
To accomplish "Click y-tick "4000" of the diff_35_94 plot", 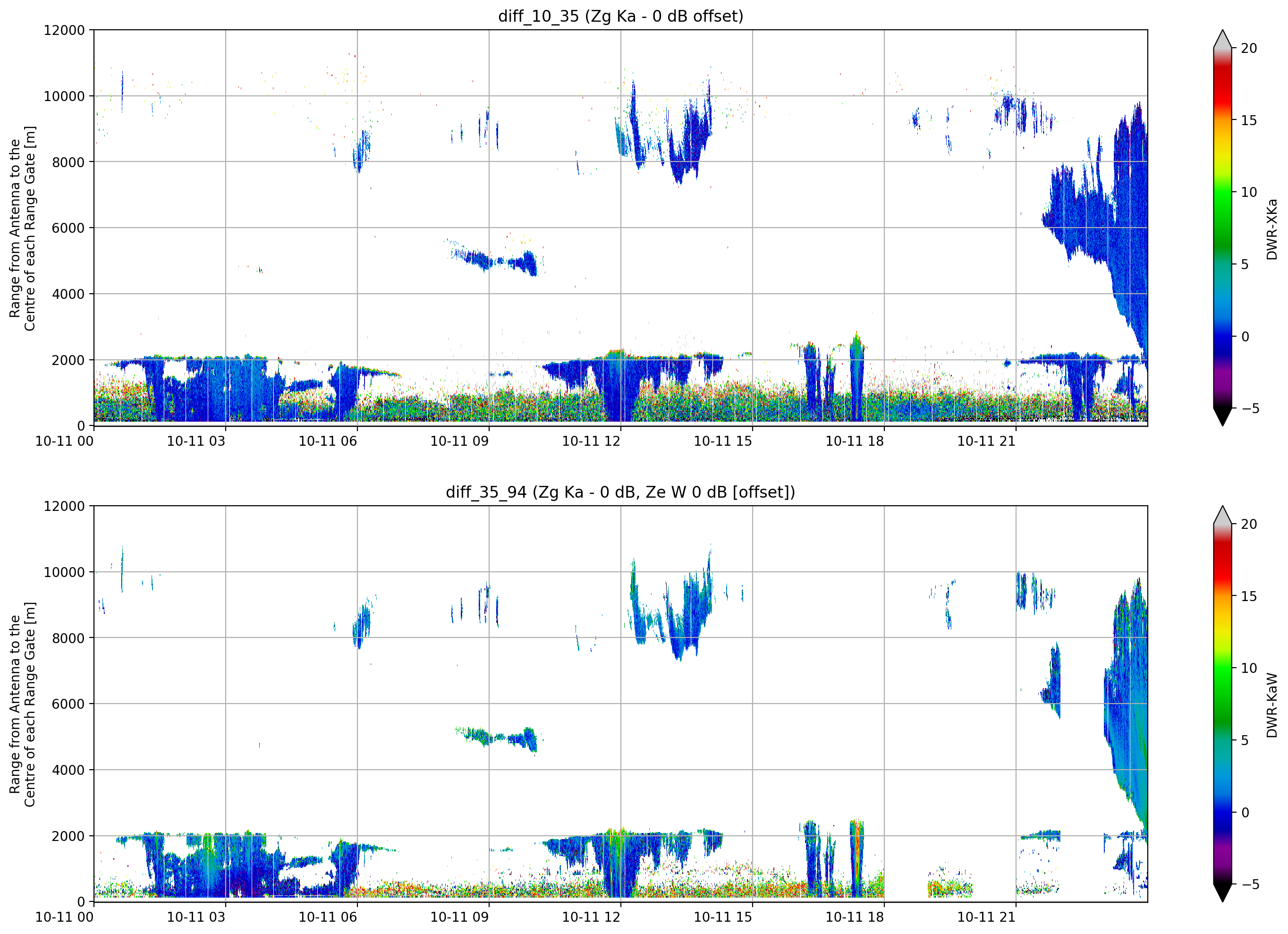I will coord(68,770).
